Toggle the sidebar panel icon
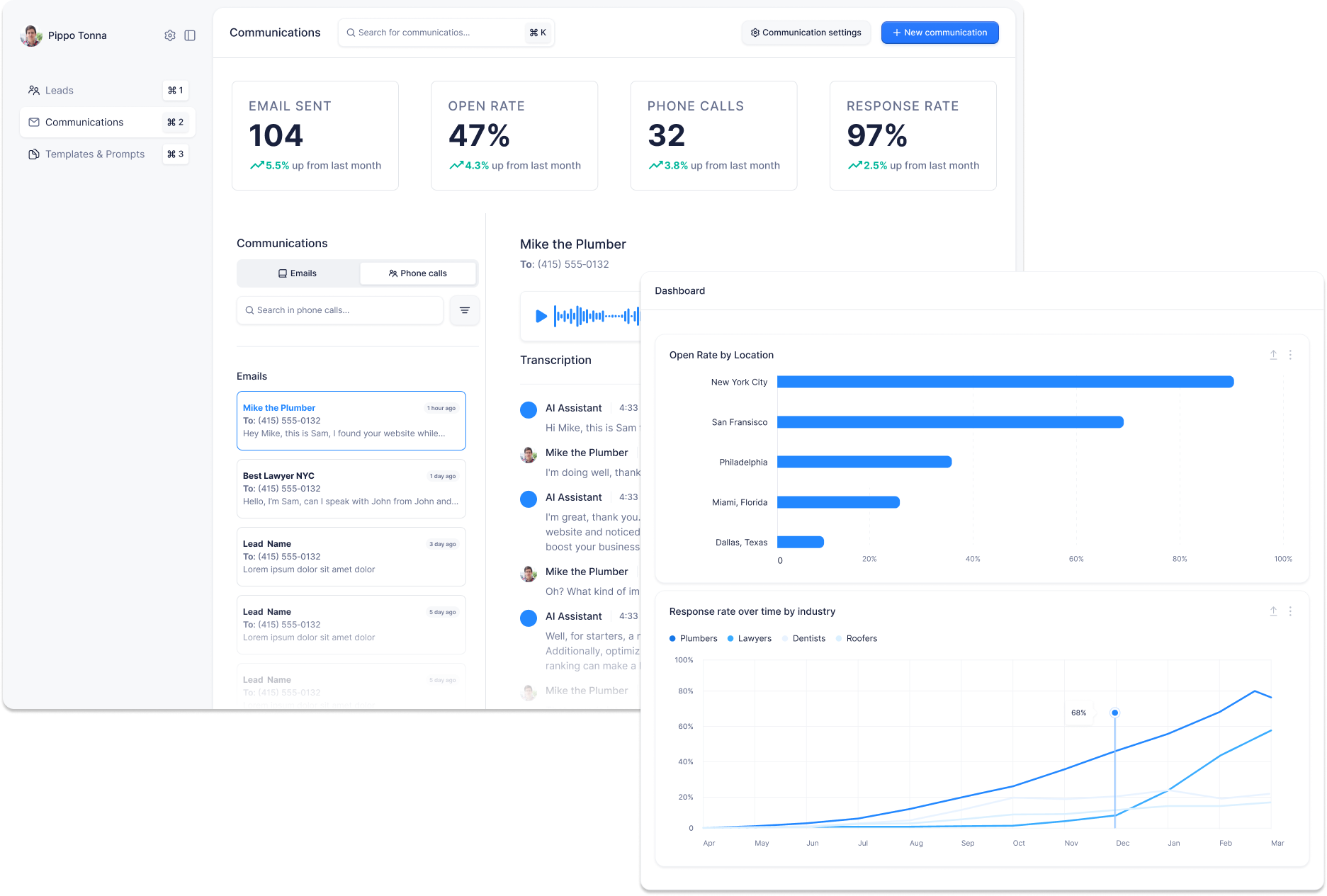1327x896 pixels. click(190, 35)
